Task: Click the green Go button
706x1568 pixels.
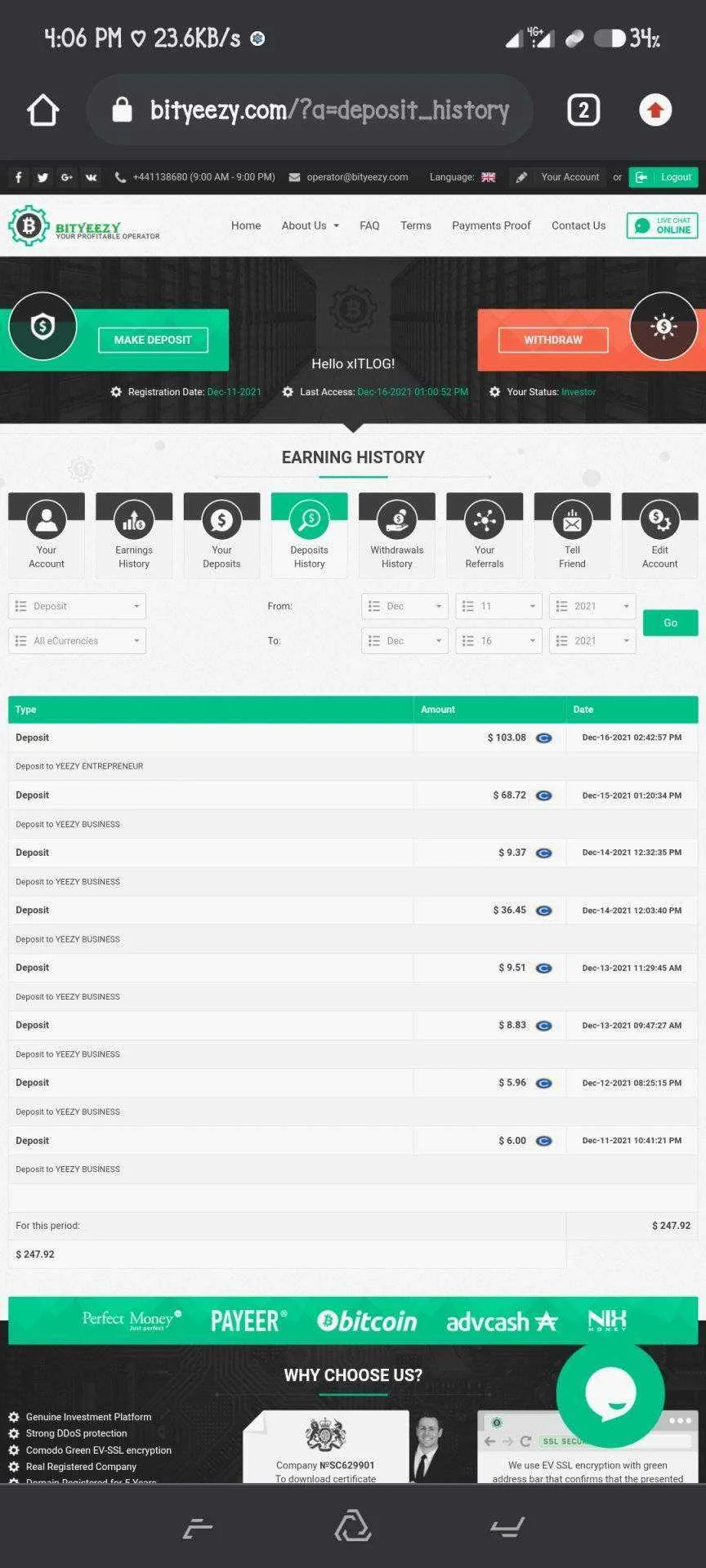Action: [x=671, y=623]
